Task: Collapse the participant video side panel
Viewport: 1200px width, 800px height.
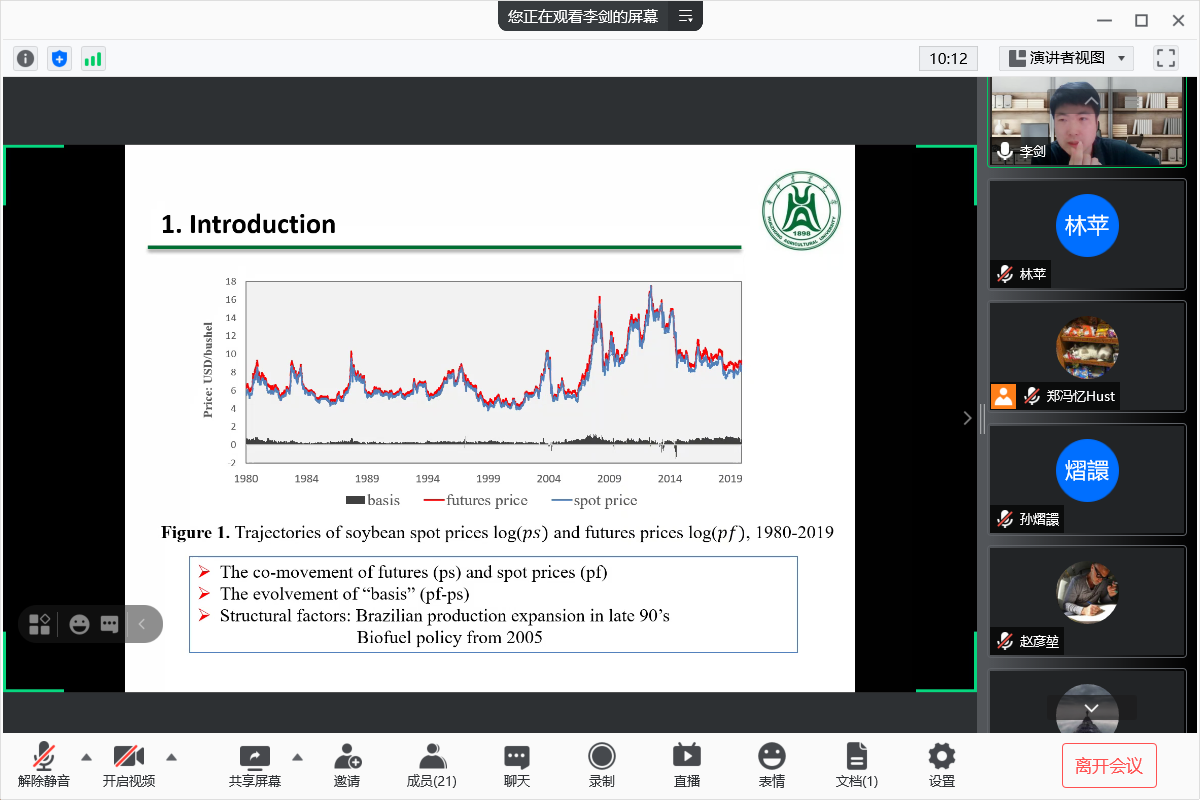Action: click(x=967, y=418)
